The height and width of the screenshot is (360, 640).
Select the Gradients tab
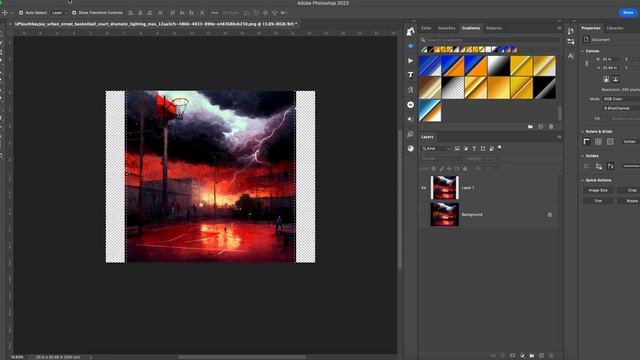pyautogui.click(x=471, y=28)
